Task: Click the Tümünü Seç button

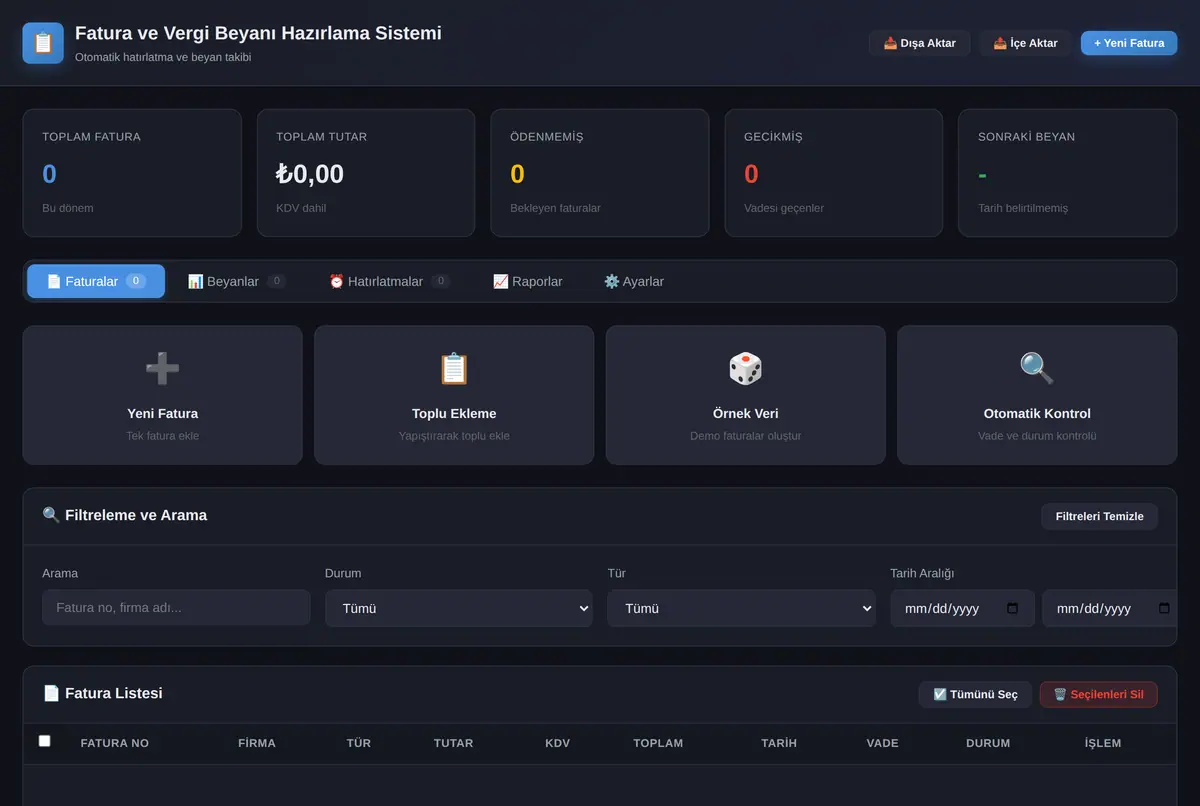Action: tap(975, 694)
